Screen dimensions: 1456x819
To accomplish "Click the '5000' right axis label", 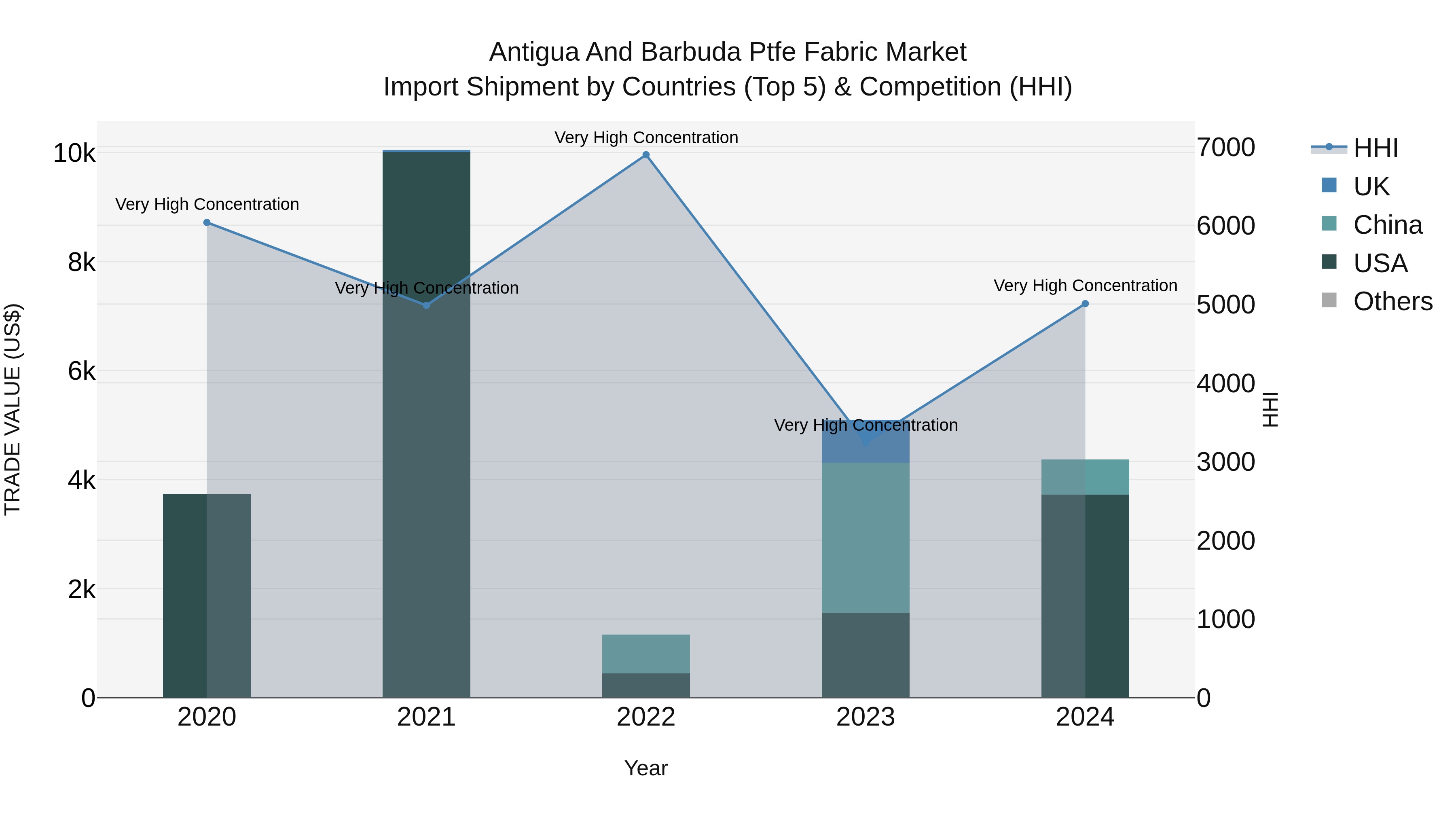I will (x=1226, y=305).
